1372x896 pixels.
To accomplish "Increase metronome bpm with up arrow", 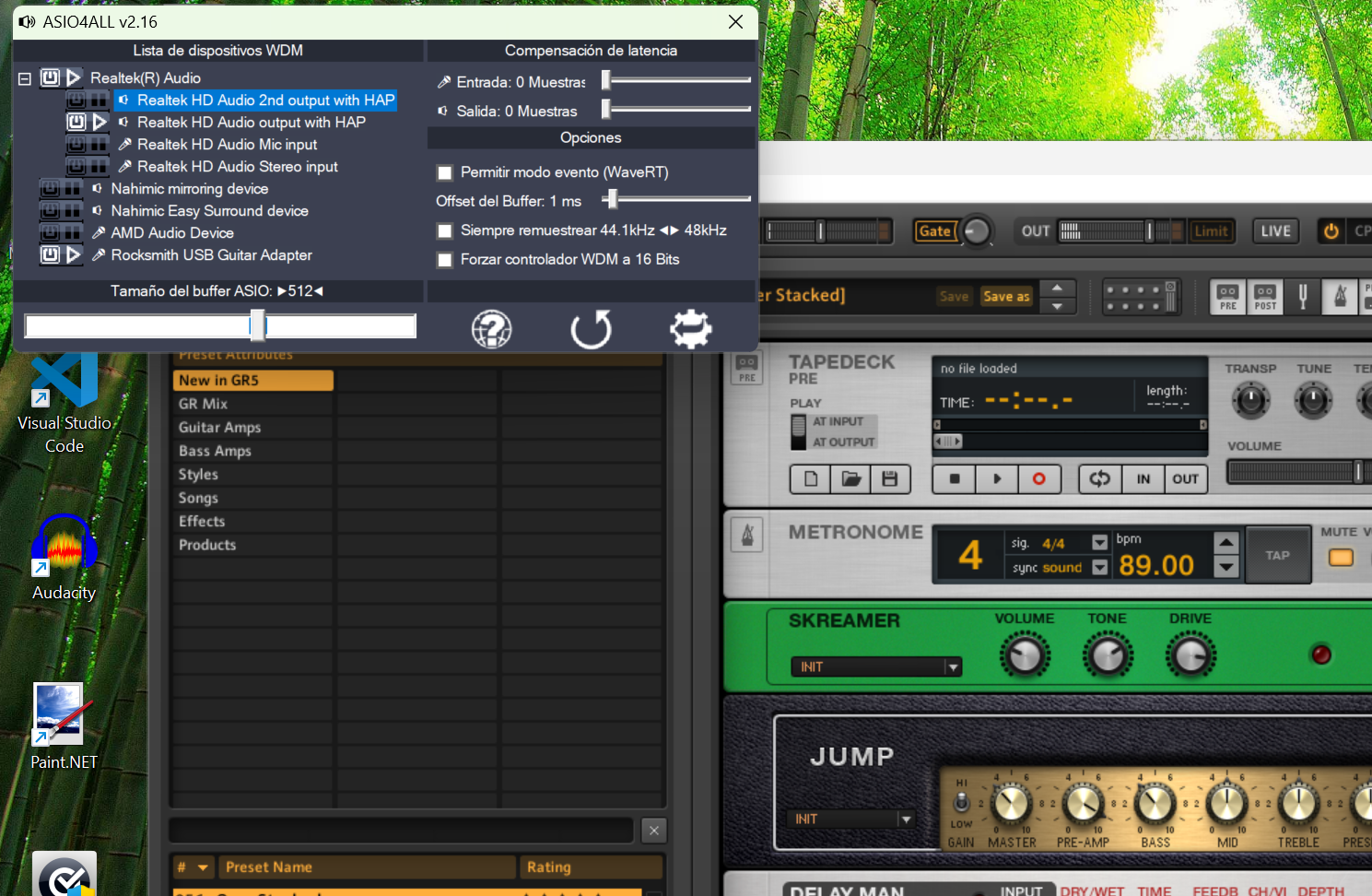I will (1225, 542).
